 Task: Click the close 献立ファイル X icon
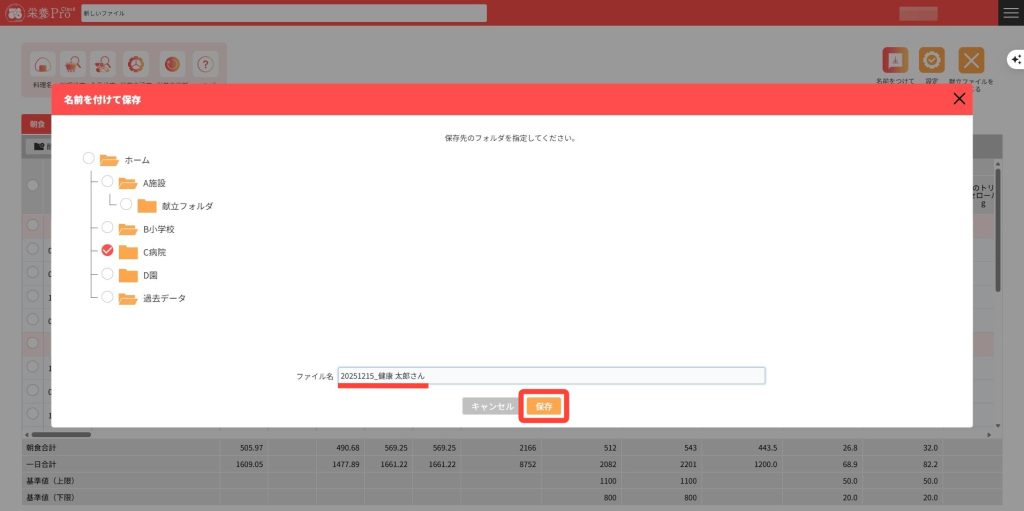coord(970,61)
